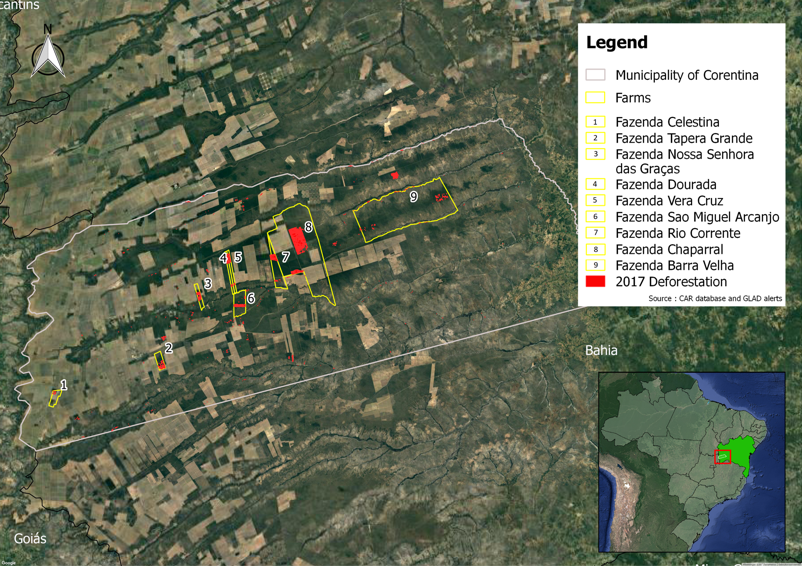Image resolution: width=802 pixels, height=566 pixels.
Task: Click the Fazenda Tapera Grande legend box
Action: (595, 138)
